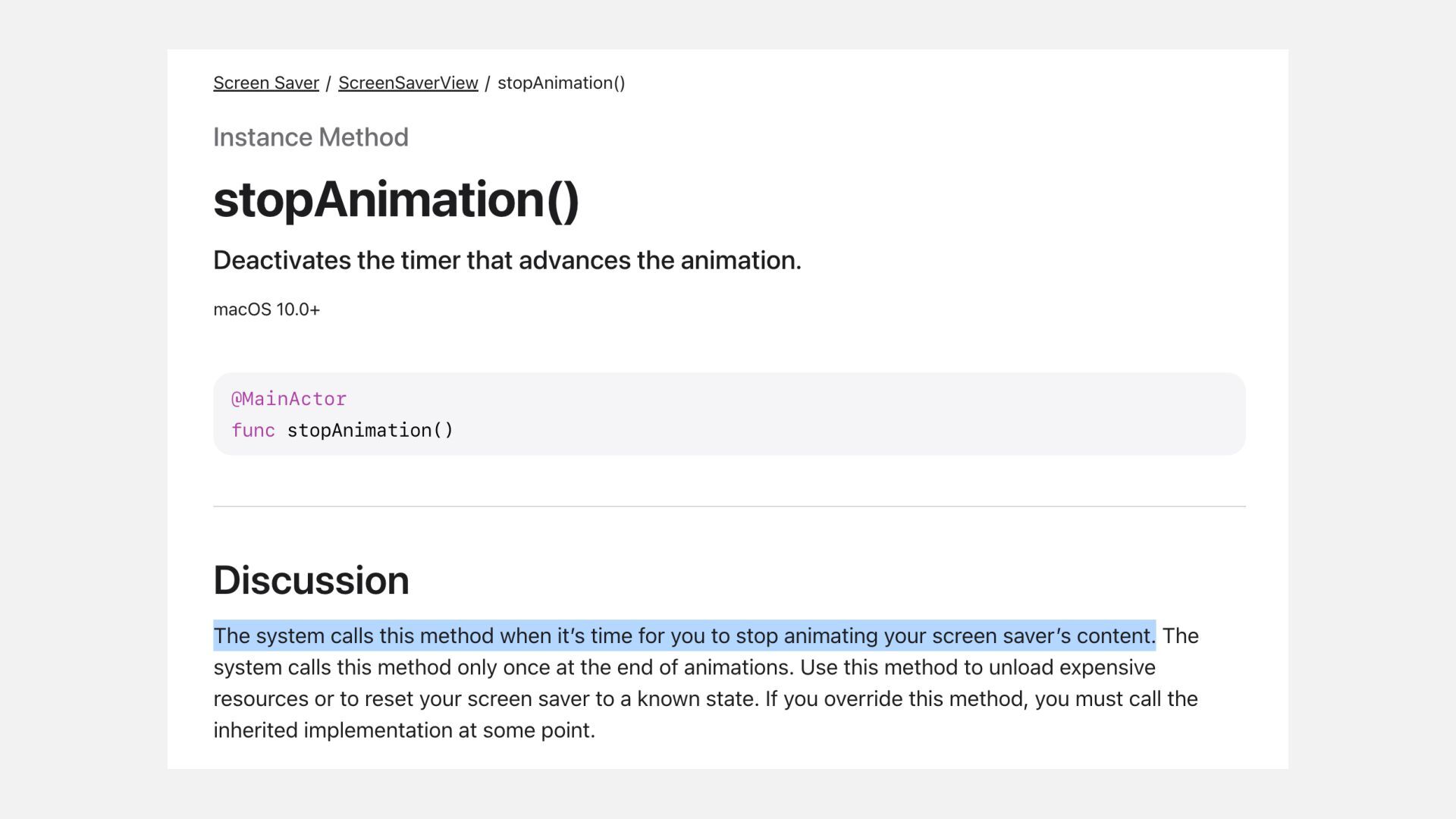Click the horizontal divider above Discussion

[728, 506]
